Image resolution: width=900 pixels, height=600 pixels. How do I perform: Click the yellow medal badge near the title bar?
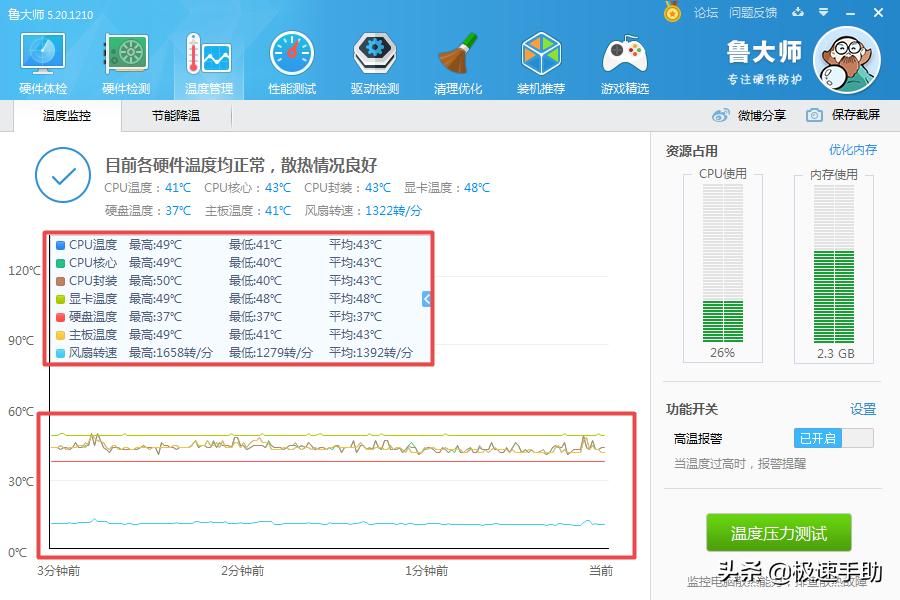[x=672, y=12]
